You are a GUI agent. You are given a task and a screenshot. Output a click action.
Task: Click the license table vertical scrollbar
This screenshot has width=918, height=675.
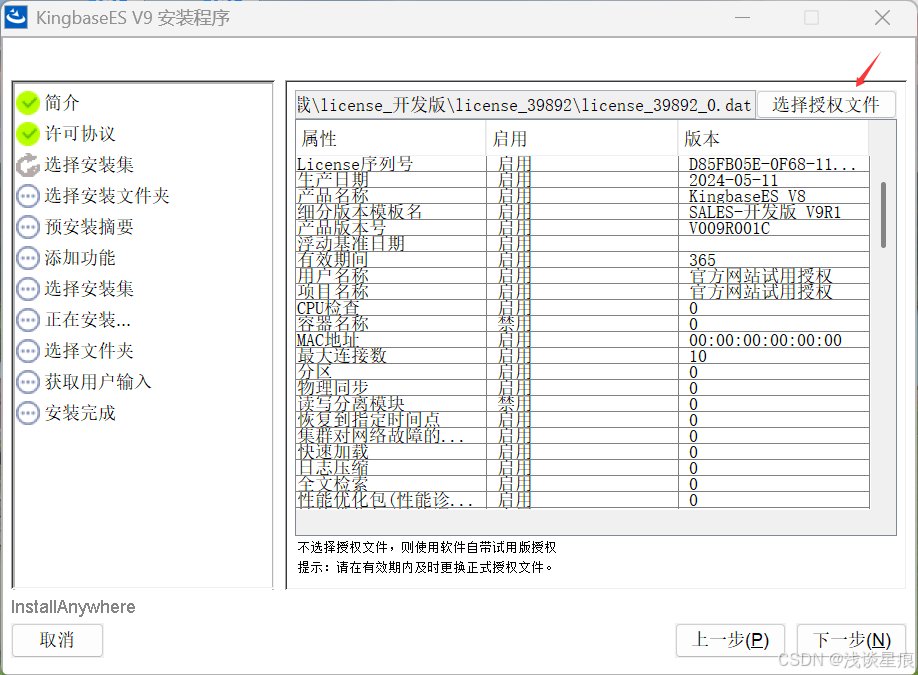click(x=883, y=215)
